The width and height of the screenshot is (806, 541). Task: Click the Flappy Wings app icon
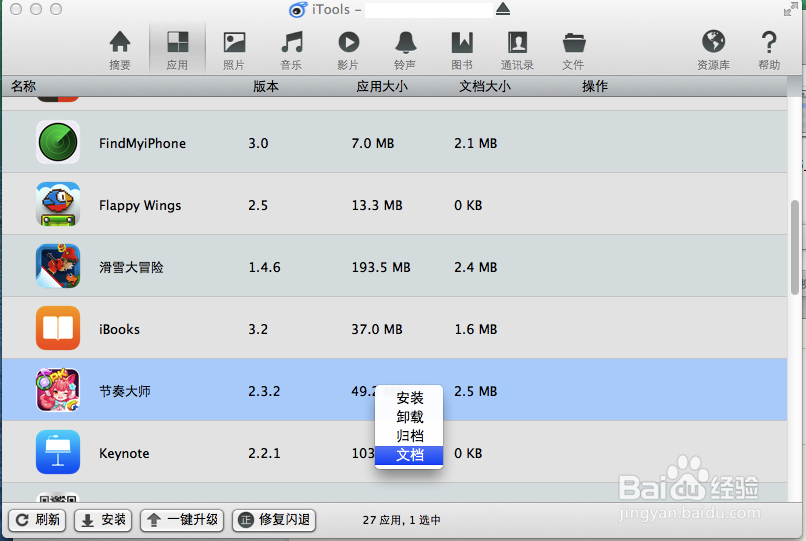click(58, 204)
